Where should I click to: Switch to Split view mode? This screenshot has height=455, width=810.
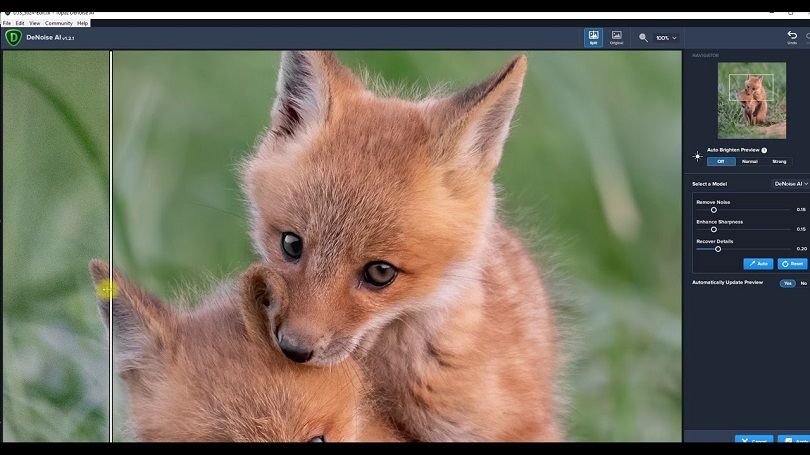coord(593,37)
